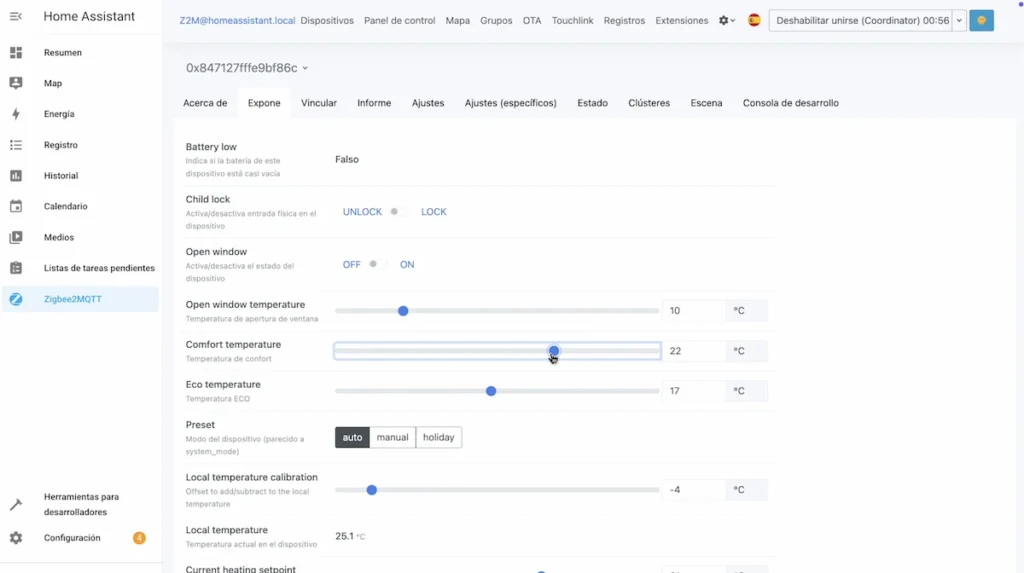Open Mapa in the top navbar

click(x=458, y=20)
